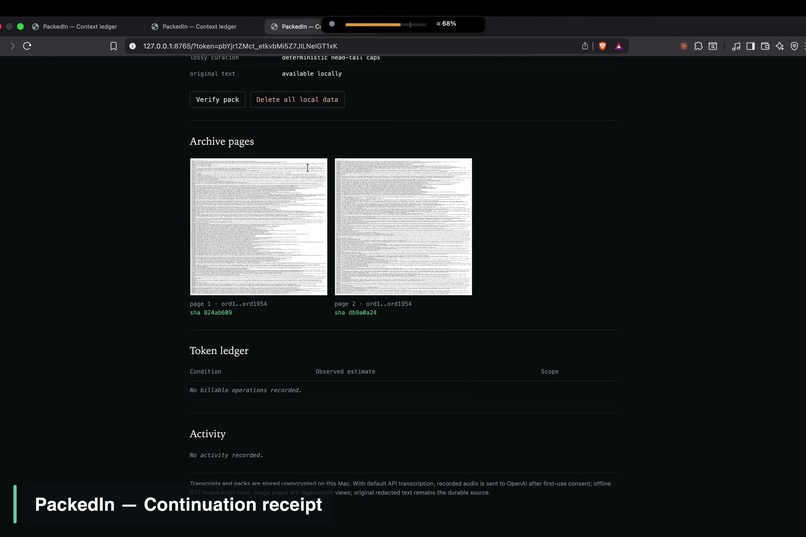View site info icon beside the URL
This screenshot has width=806, height=537.
133,46
